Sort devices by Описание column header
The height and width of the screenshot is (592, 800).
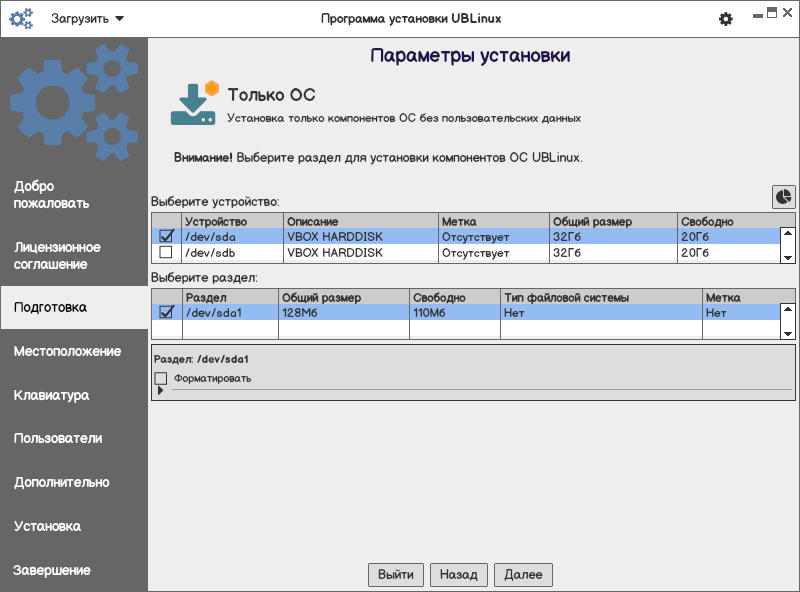pos(361,221)
